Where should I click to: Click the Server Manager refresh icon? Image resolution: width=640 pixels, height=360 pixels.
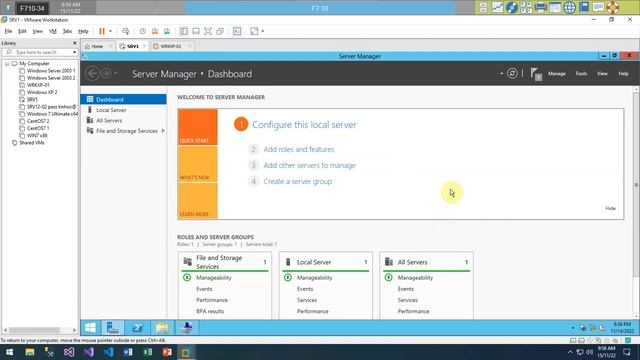(x=512, y=73)
